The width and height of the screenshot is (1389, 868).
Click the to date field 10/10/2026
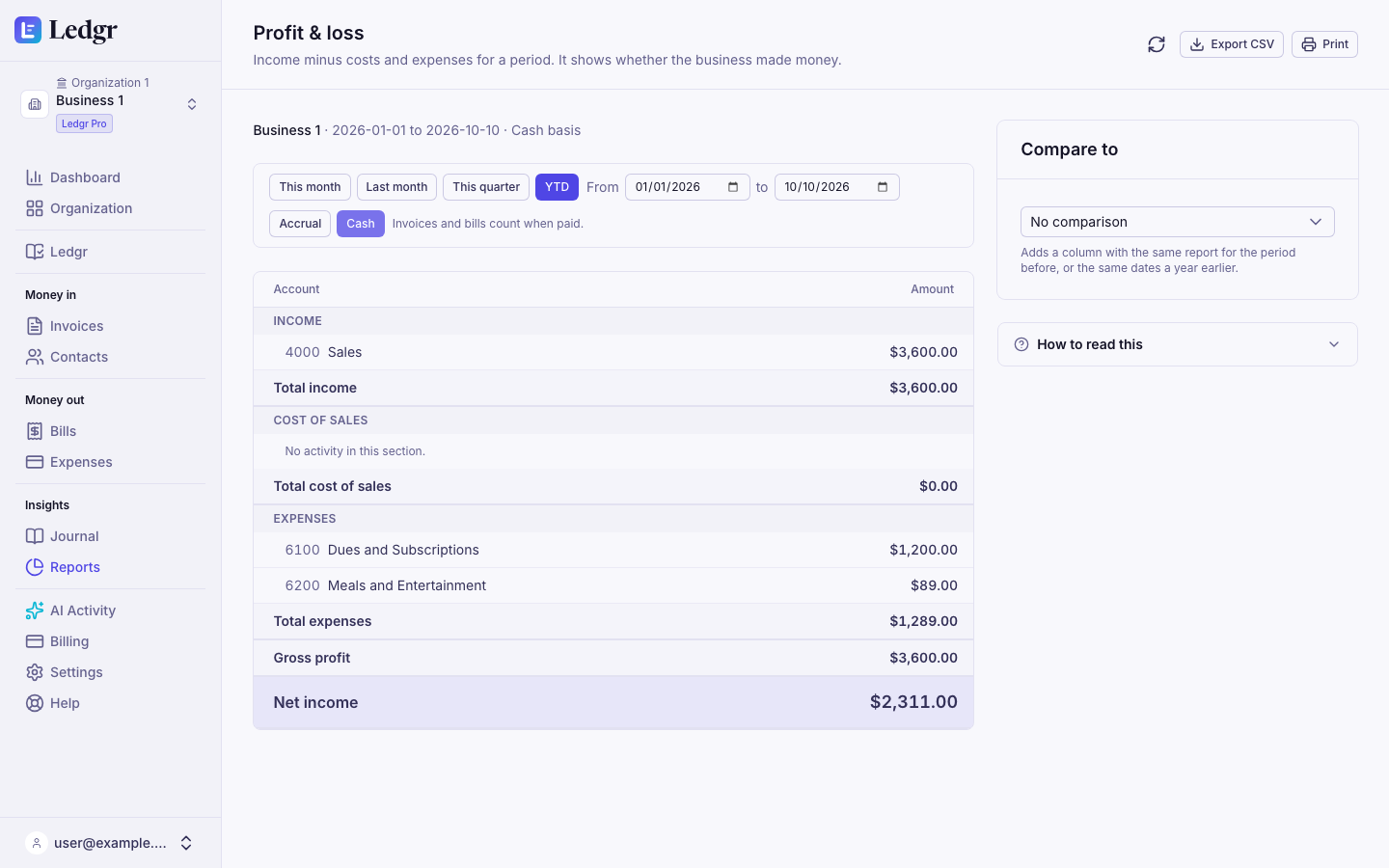pyautogui.click(x=836, y=187)
